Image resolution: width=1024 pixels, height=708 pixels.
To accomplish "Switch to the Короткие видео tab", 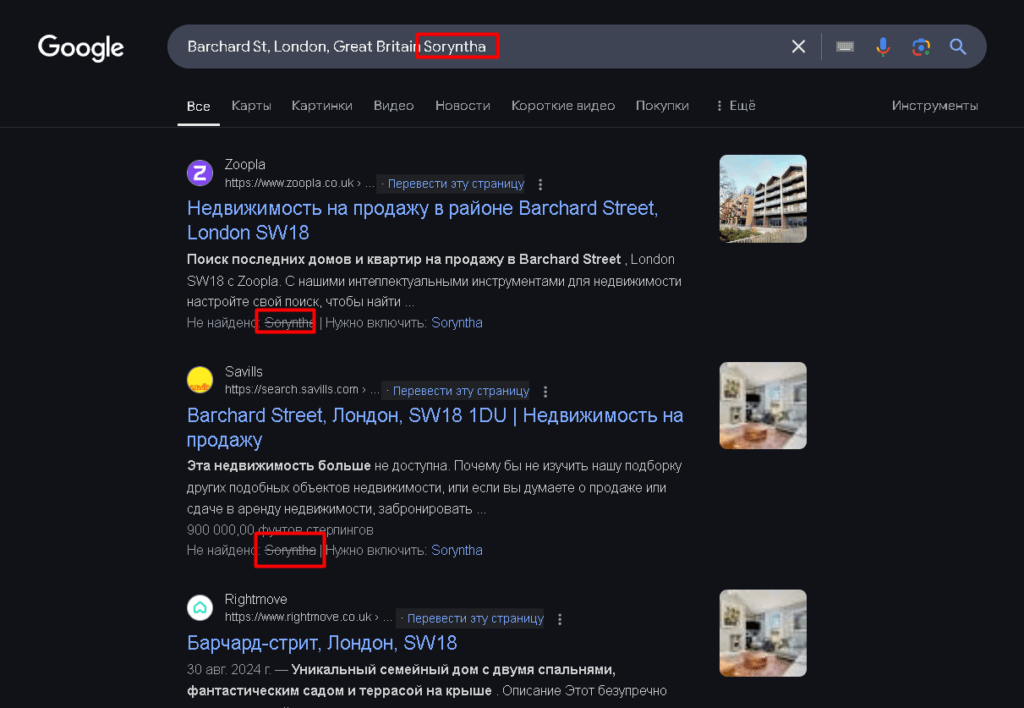I will [x=563, y=106].
